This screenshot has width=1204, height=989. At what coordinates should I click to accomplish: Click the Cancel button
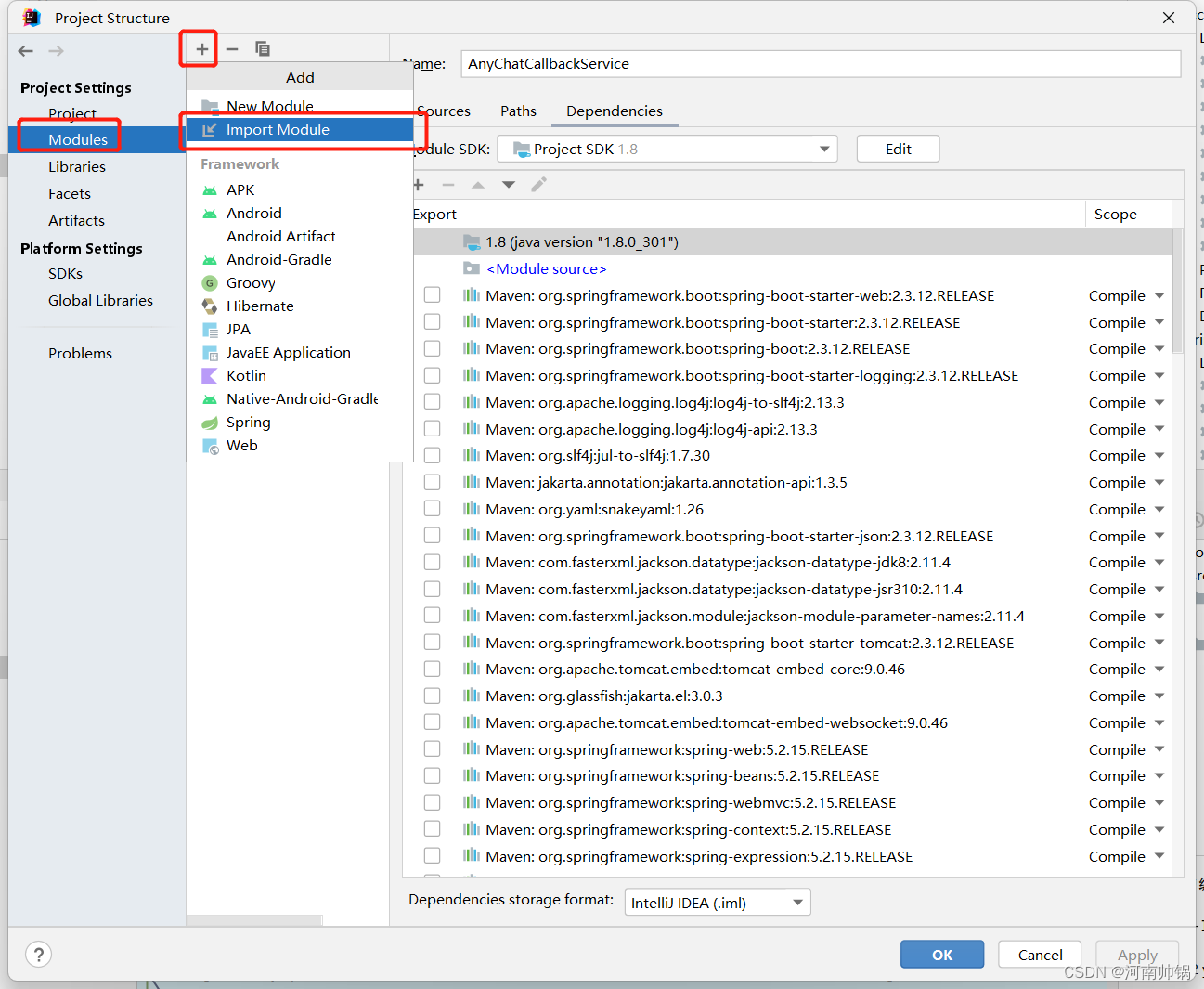(x=1040, y=955)
